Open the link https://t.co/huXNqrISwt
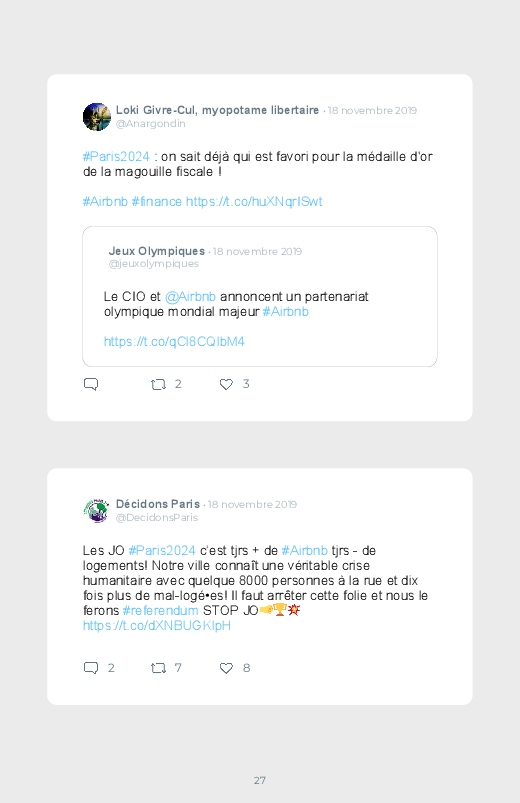This screenshot has height=803, width=520. pyautogui.click(x=254, y=202)
